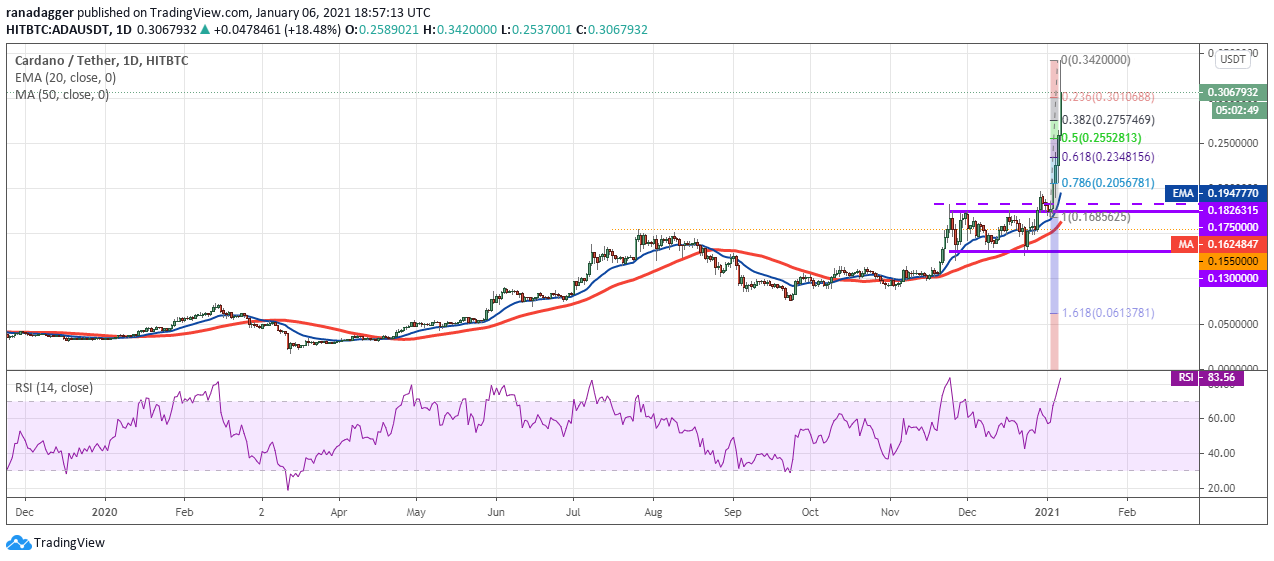This screenshot has width=1274, height=561.
Task: Click the TradingView logo icon
Action: pos(17,542)
